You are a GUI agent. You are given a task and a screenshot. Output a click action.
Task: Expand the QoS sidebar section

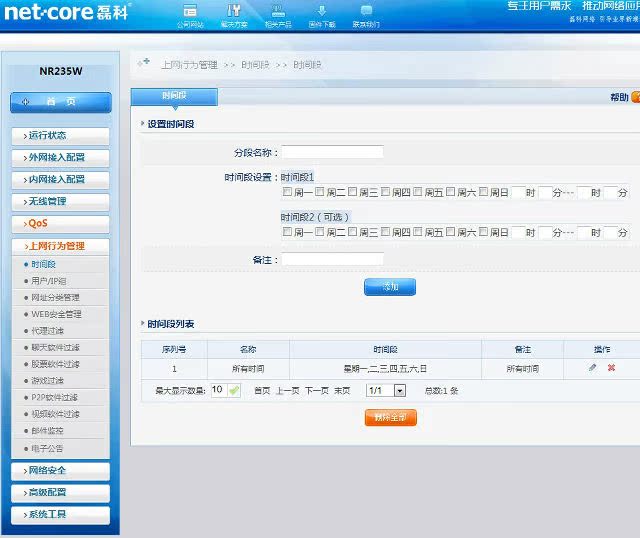[60, 223]
